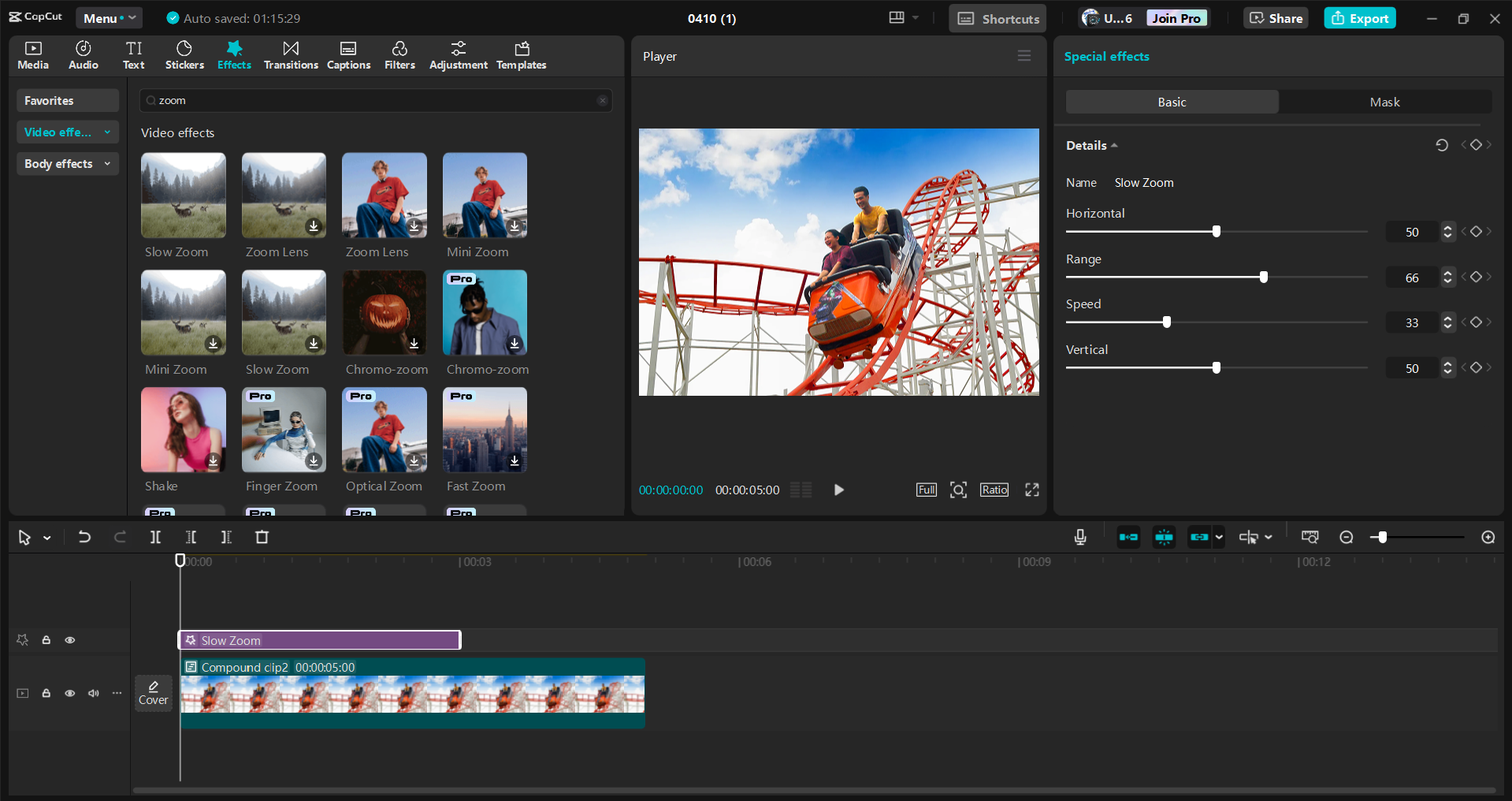Open the Templates tab
The image size is (1512, 801).
click(521, 54)
